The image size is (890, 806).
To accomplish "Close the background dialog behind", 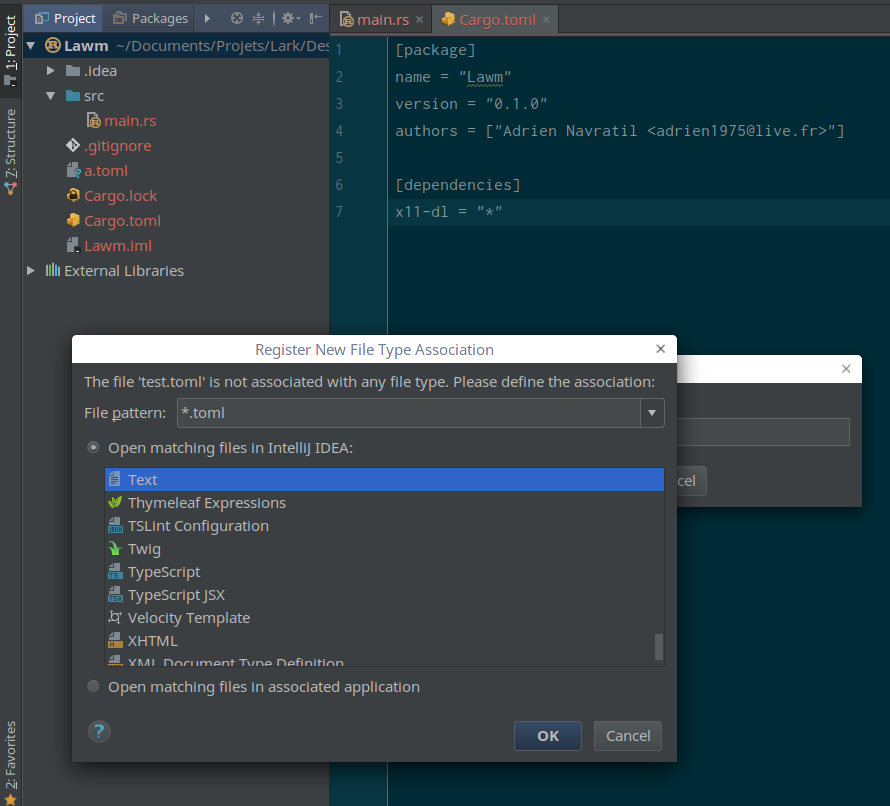I will coord(846,369).
